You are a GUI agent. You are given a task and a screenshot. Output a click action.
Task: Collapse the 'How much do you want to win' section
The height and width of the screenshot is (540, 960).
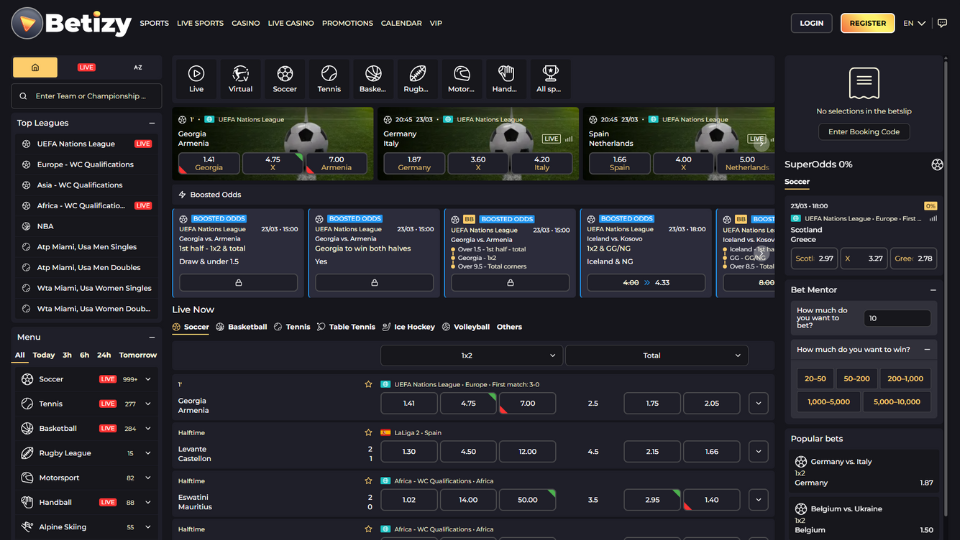(x=927, y=350)
